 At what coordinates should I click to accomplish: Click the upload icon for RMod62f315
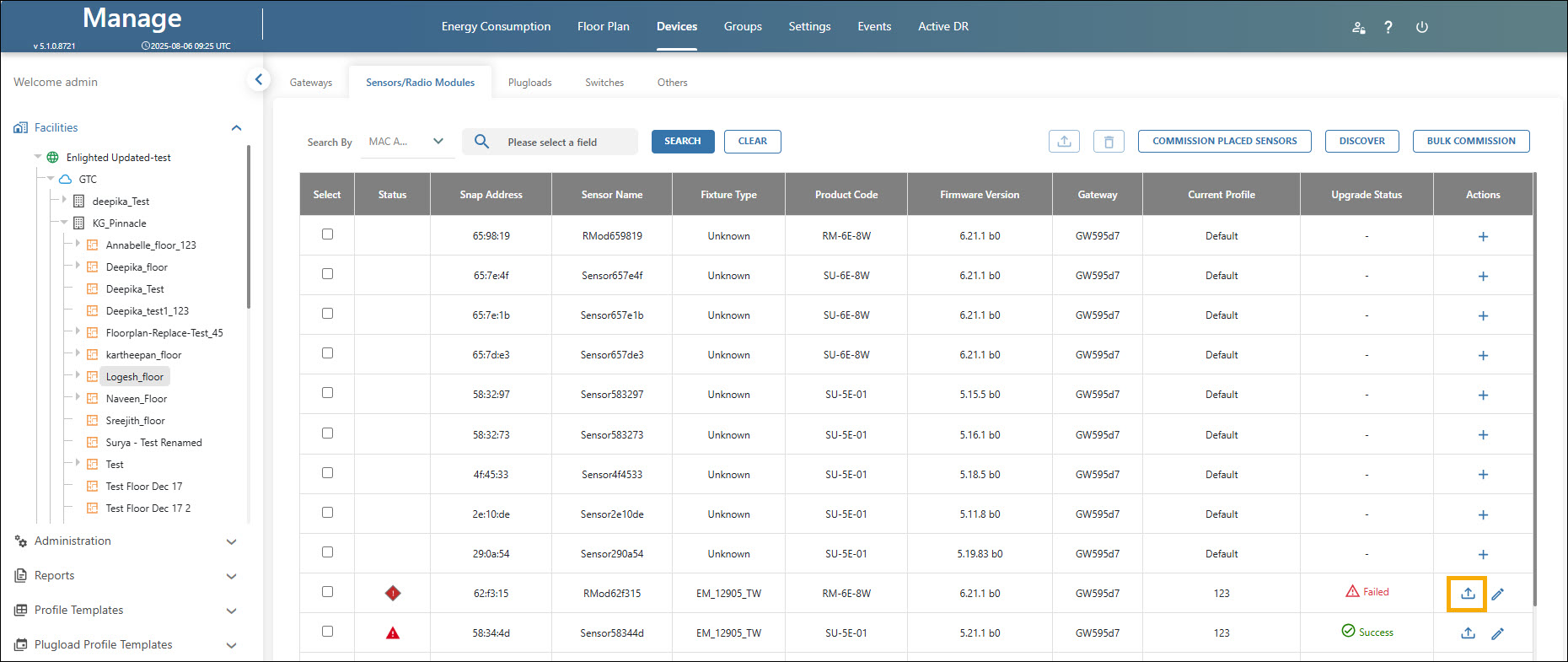coord(1468,594)
